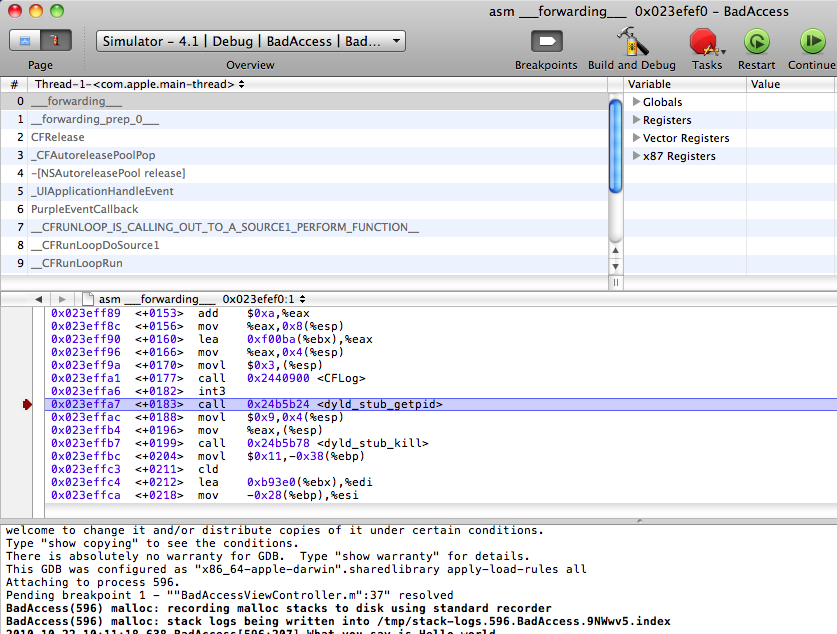The height and width of the screenshot is (634, 837).
Task: Select the _CFAutoreleasePoolPop stack frame
Action: 304,155
